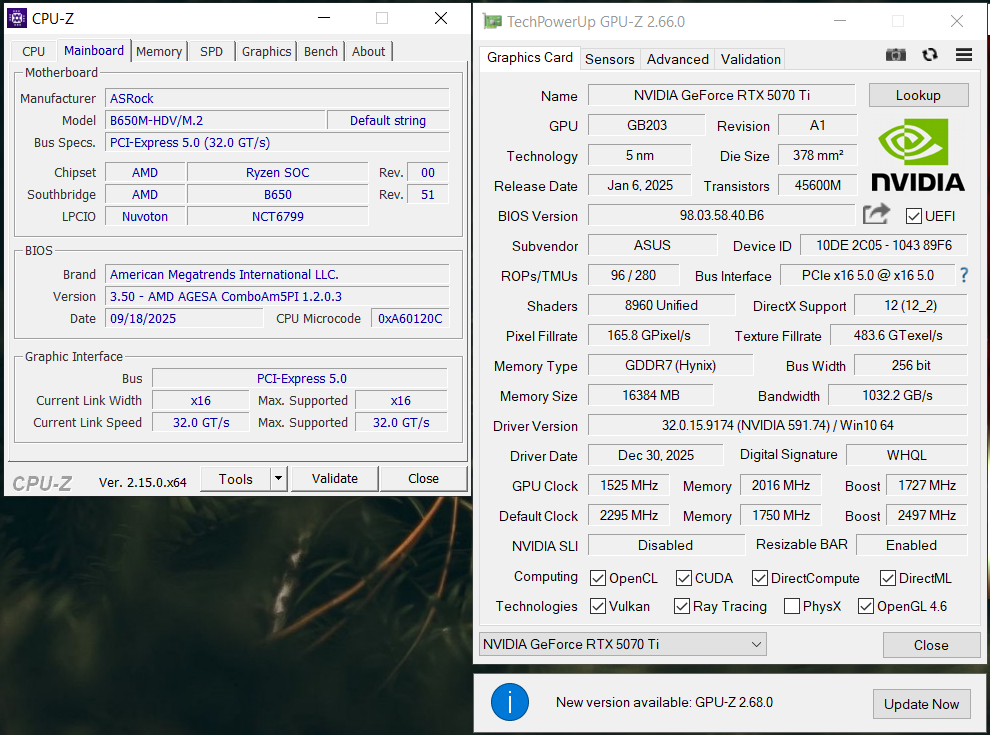Click the Memory Type GDDR7 (Hynix) field
Image resolution: width=990 pixels, height=735 pixels.
point(671,365)
